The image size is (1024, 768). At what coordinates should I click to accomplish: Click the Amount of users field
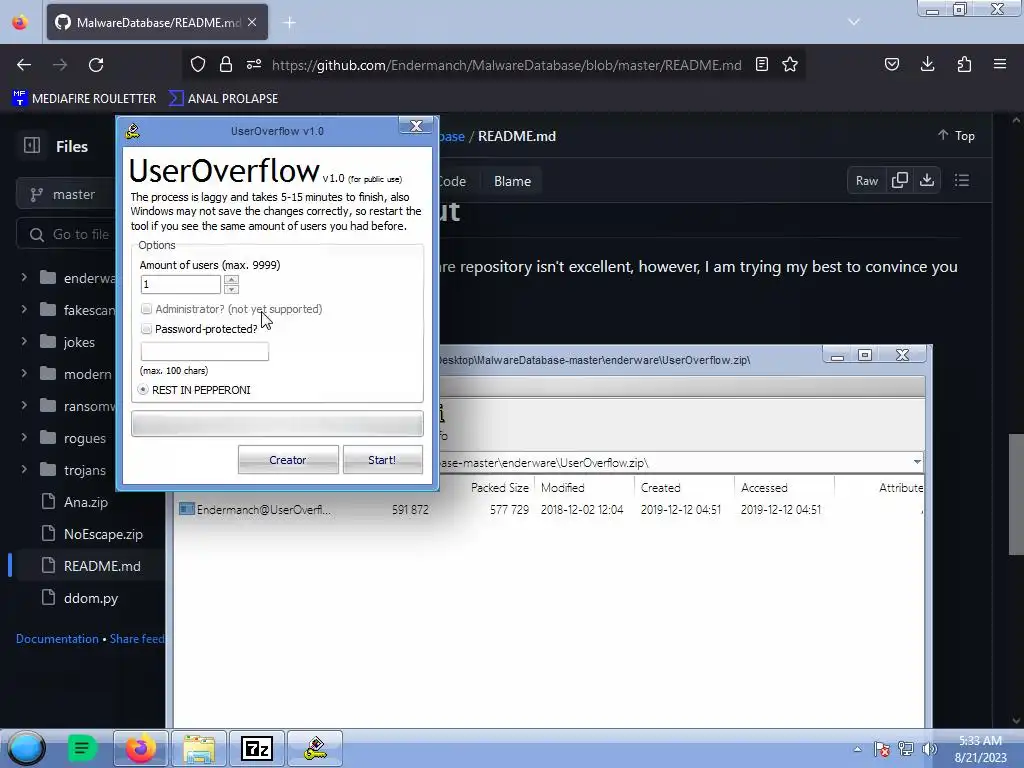click(181, 284)
